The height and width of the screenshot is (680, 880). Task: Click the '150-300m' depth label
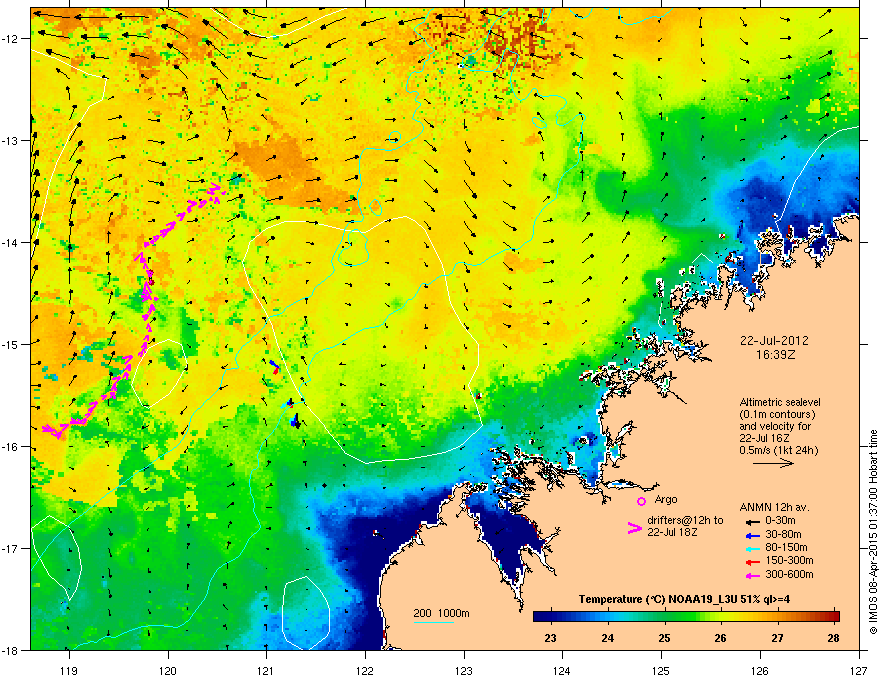coord(789,561)
